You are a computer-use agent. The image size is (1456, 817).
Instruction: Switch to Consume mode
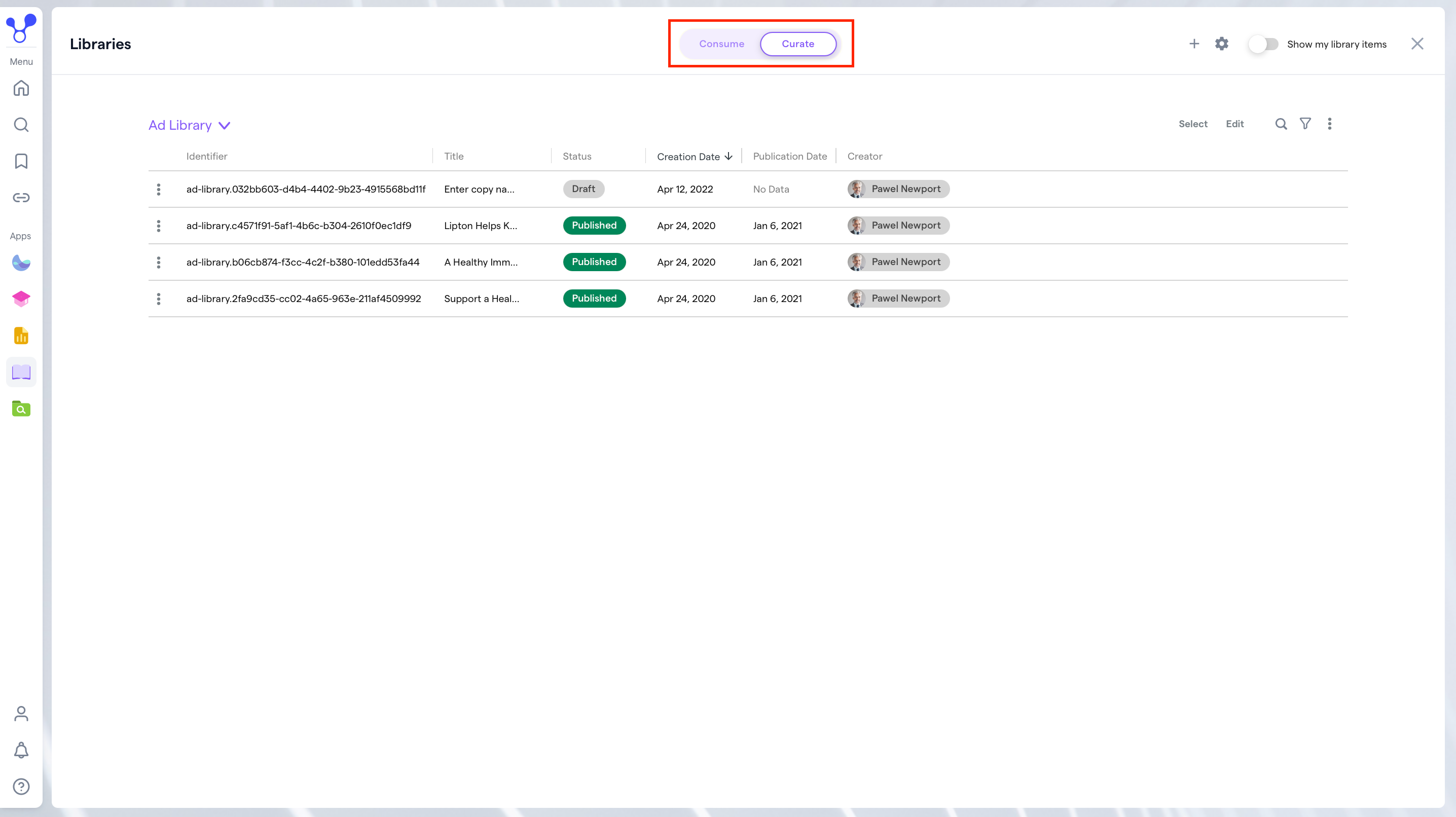[x=722, y=44]
